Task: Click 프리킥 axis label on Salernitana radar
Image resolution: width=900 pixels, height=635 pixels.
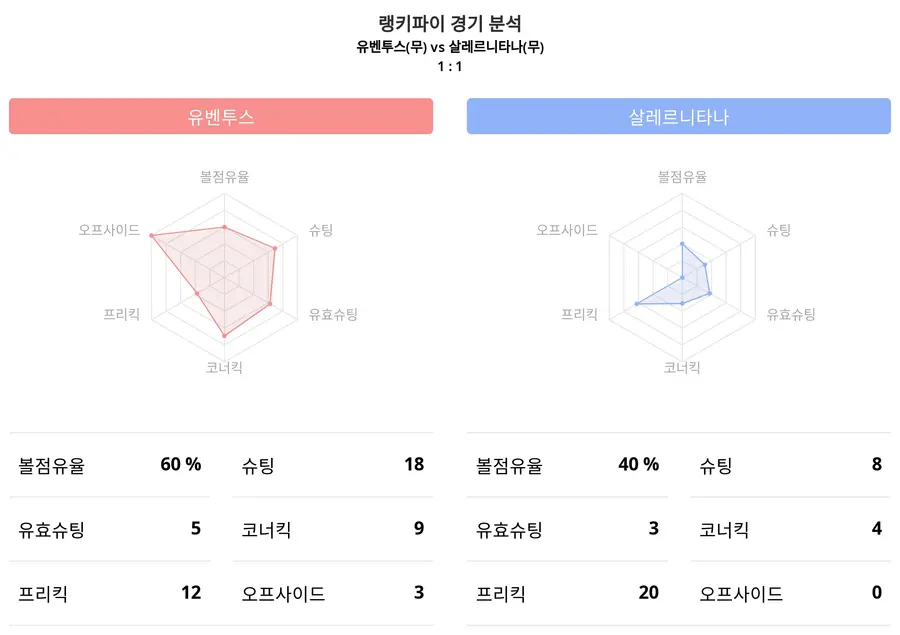Action: click(x=579, y=314)
